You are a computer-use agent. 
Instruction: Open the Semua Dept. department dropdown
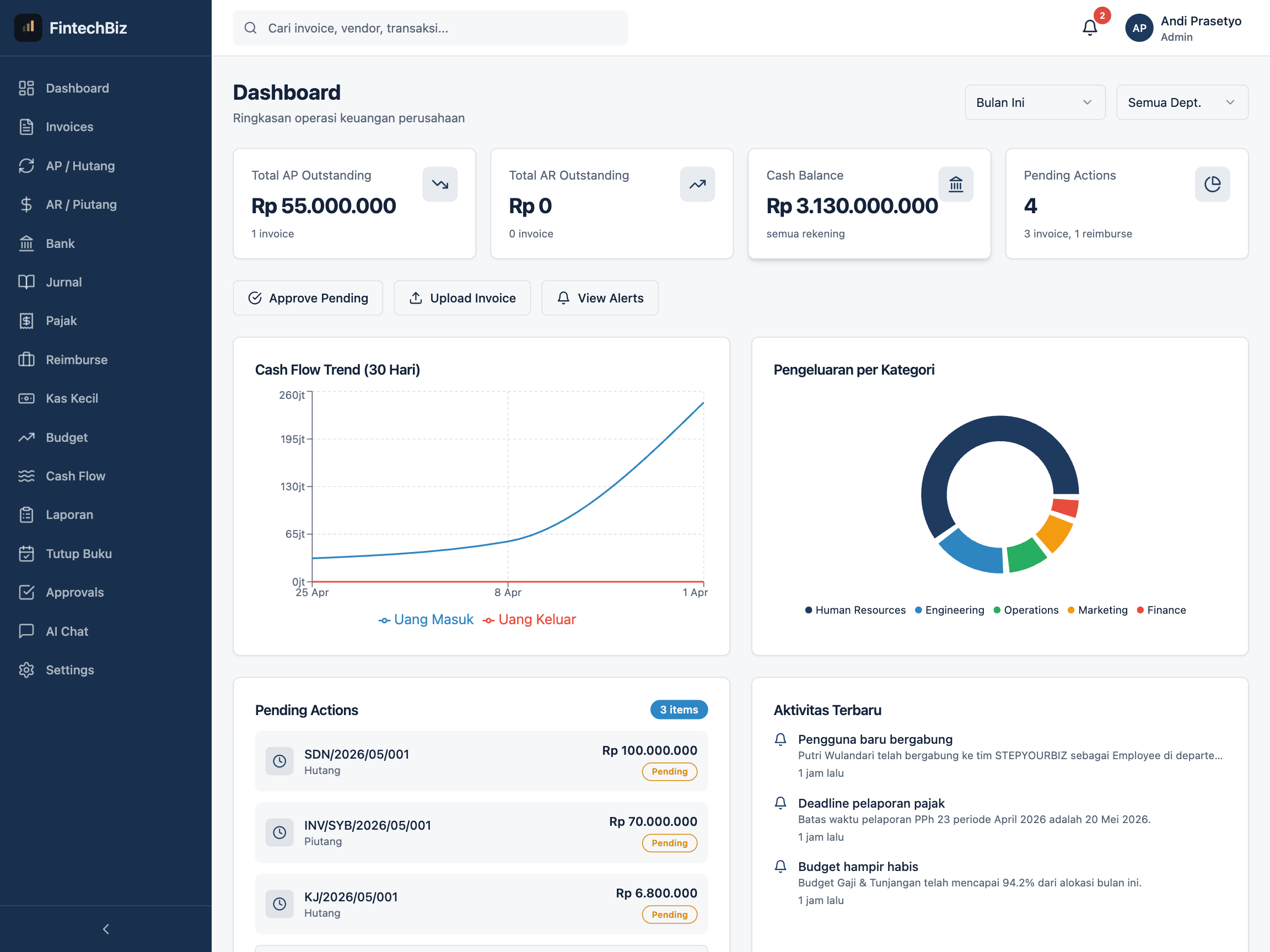click(x=1182, y=102)
